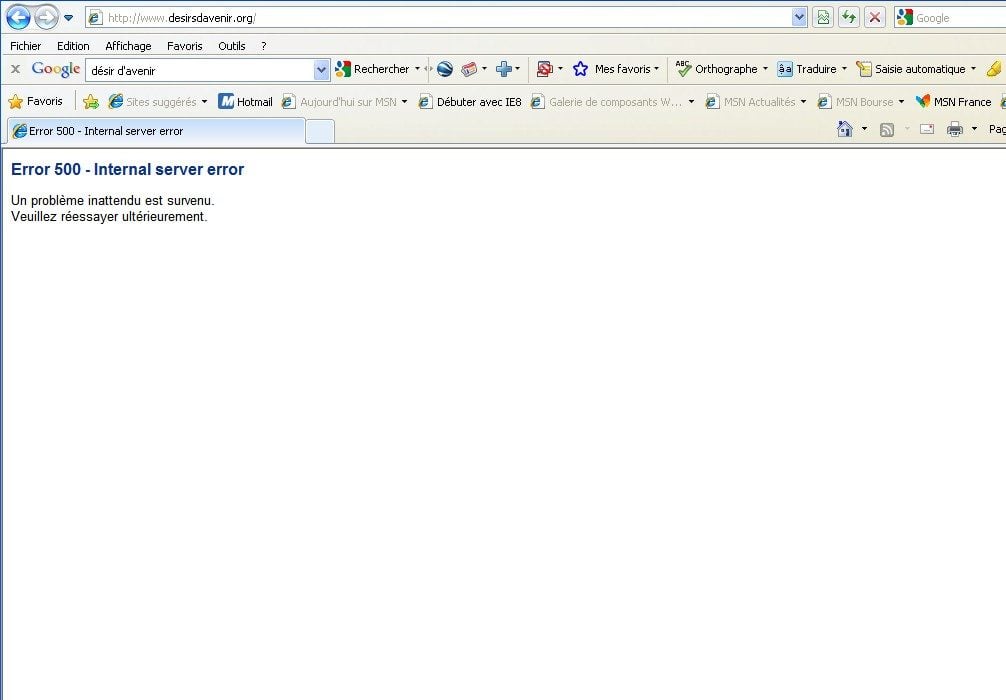
Task: Click the Google Earth globe toolbar icon
Action: (445, 69)
